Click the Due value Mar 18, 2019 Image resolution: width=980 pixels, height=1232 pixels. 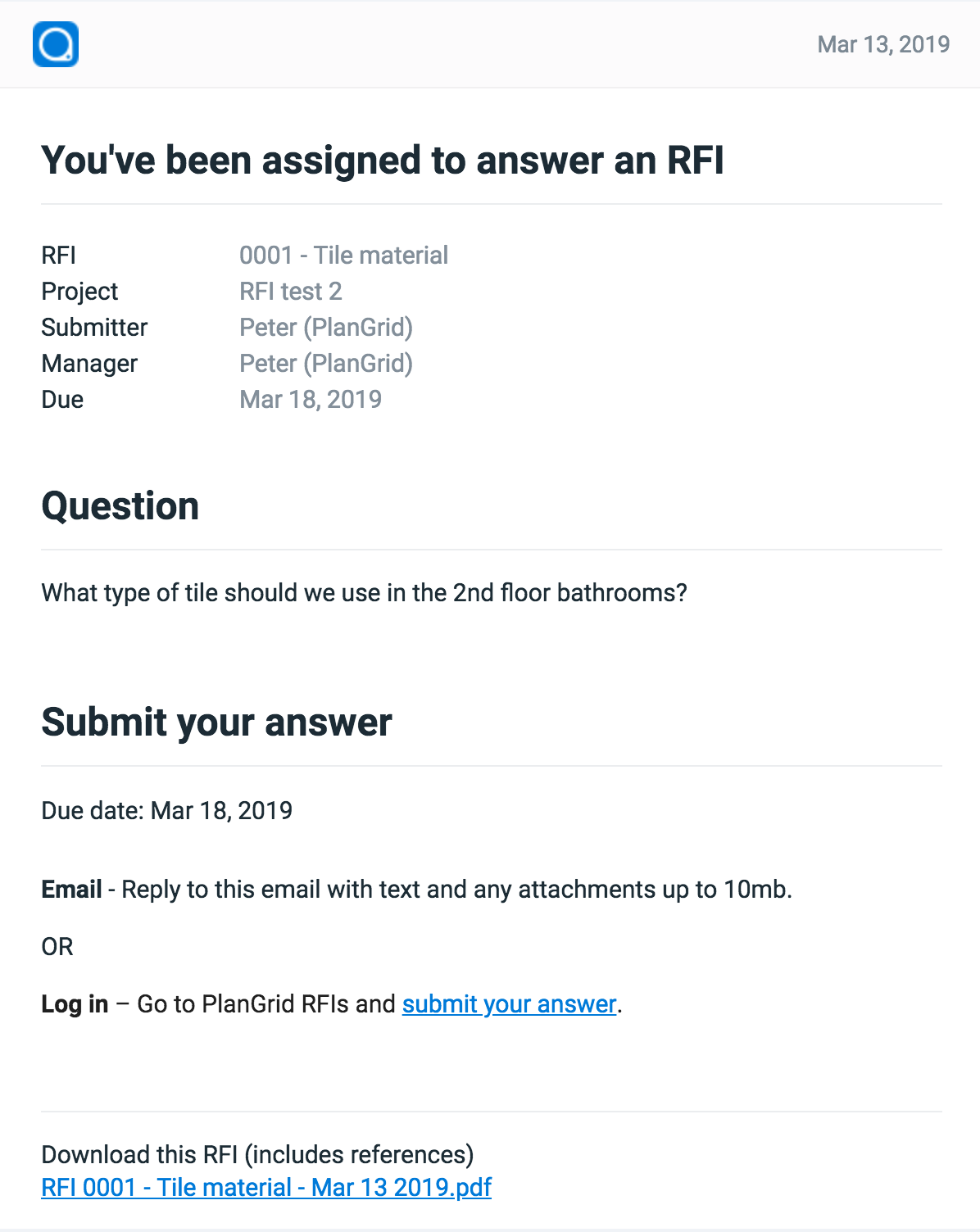pyautogui.click(x=311, y=400)
